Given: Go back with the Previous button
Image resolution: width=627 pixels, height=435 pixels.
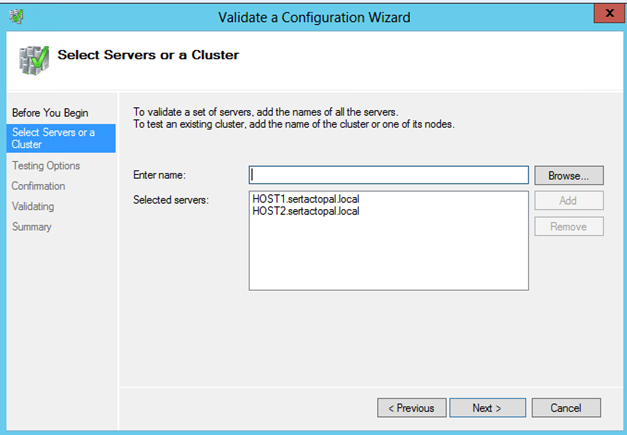Looking at the screenshot, I should click(411, 408).
